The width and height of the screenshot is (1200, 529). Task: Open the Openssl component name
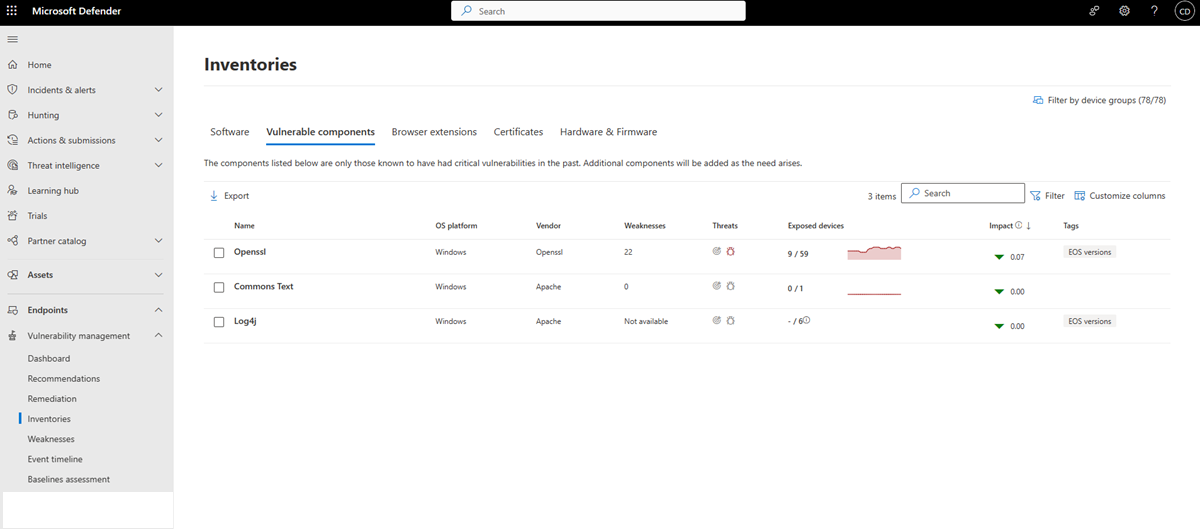point(250,252)
